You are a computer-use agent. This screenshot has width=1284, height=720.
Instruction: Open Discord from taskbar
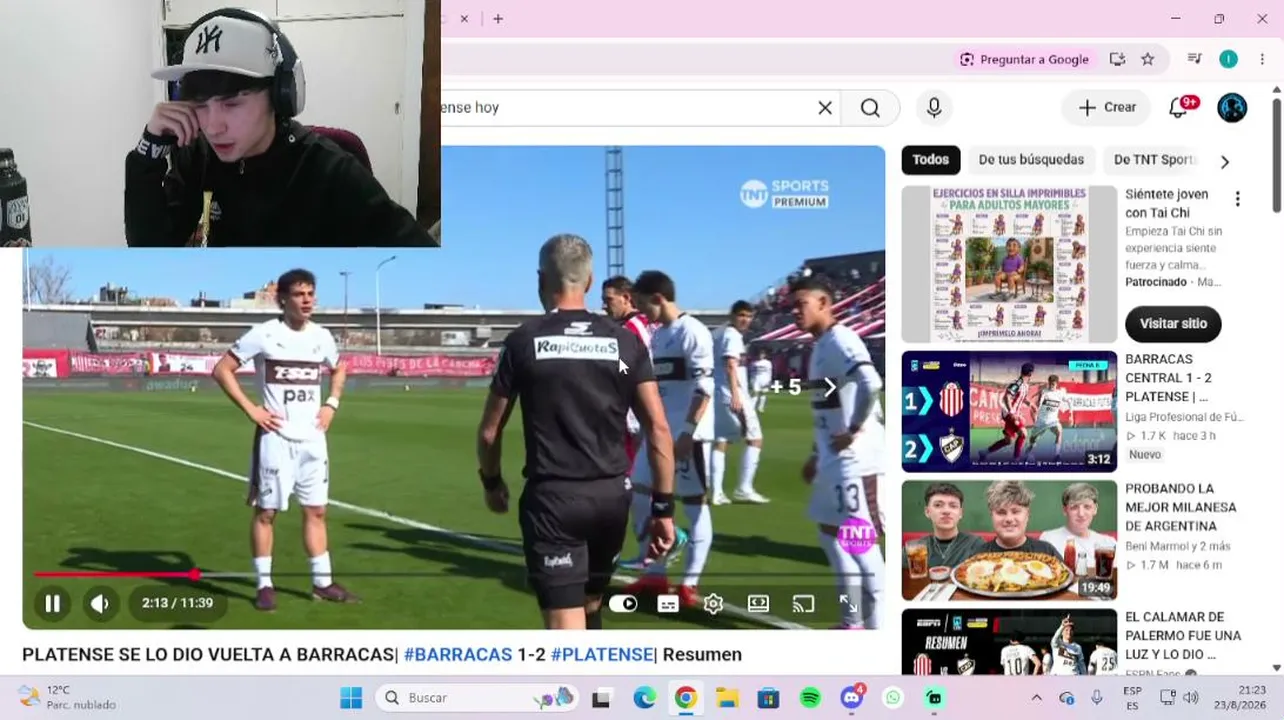[852, 698]
